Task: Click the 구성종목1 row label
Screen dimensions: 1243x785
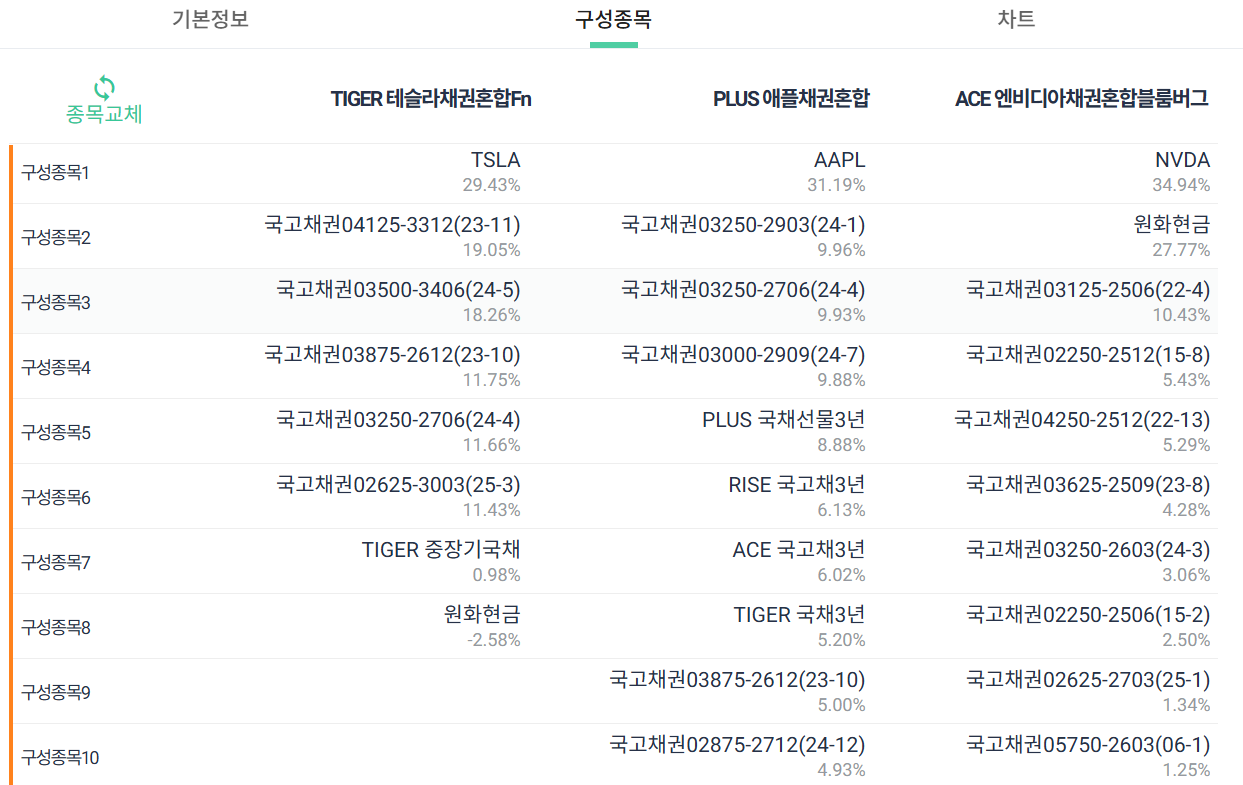Action: tap(55, 173)
